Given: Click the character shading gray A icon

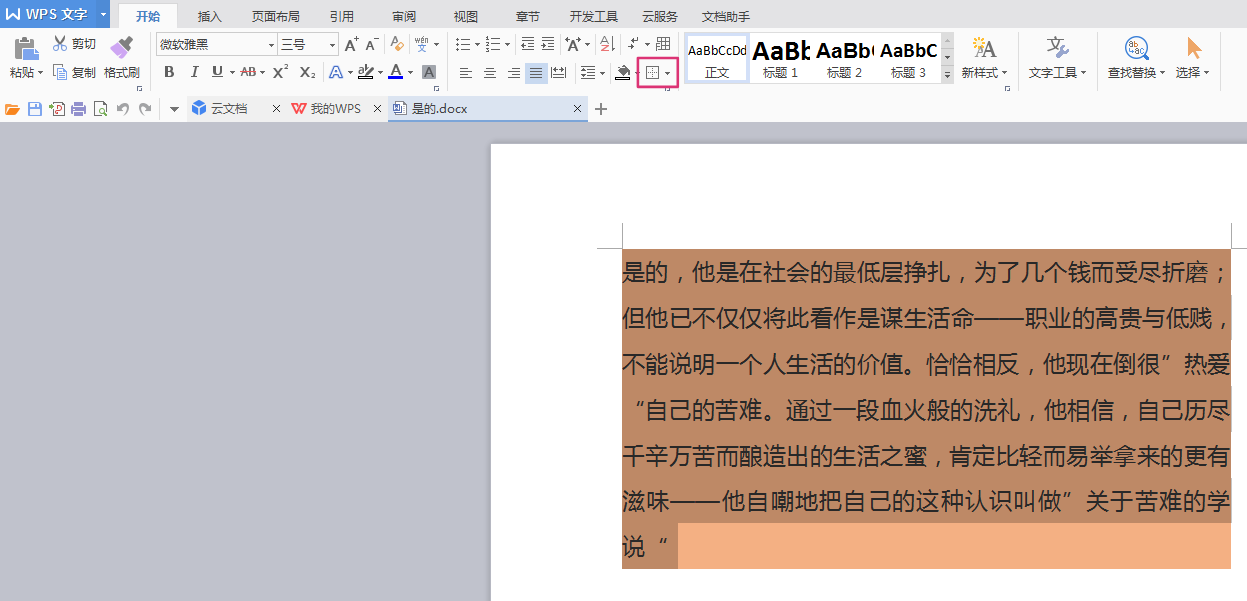Looking at the screenshot, I should (429, 72).
